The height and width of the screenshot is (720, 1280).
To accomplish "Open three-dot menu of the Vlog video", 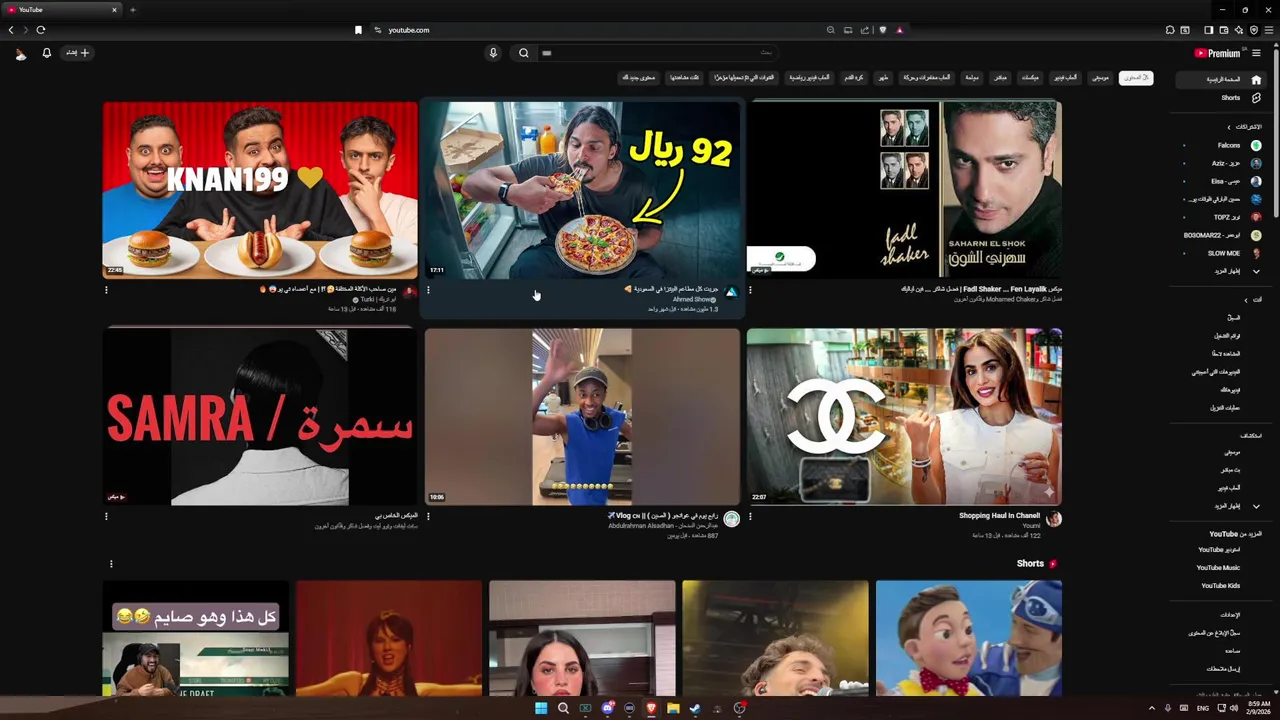I will 428,517.
